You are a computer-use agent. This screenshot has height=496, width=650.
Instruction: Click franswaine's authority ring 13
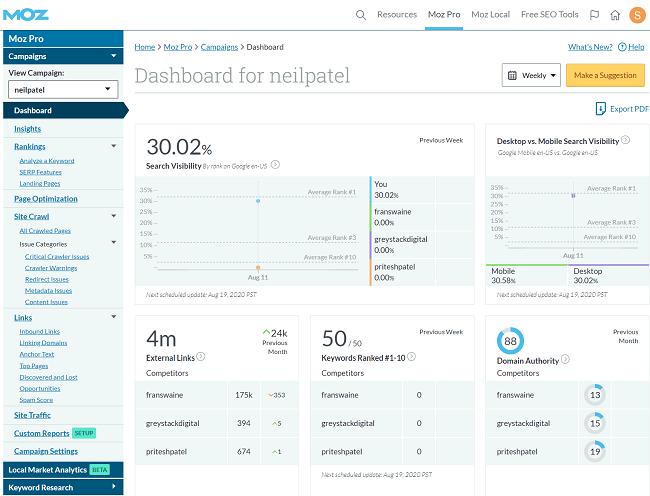click(x=595, y=395)
